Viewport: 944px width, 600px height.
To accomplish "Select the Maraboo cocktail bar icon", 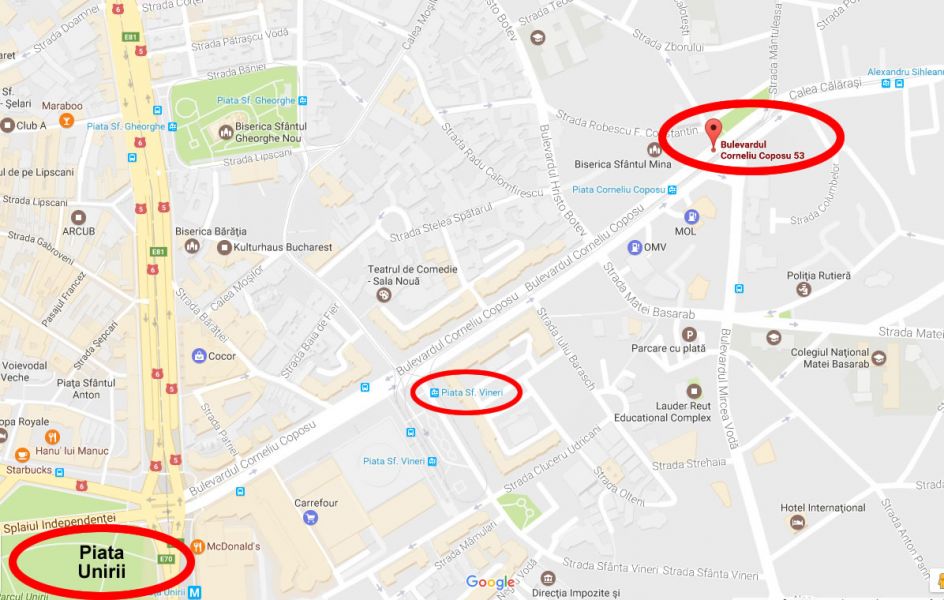I will pyautogui.click(x=66, y=121).
